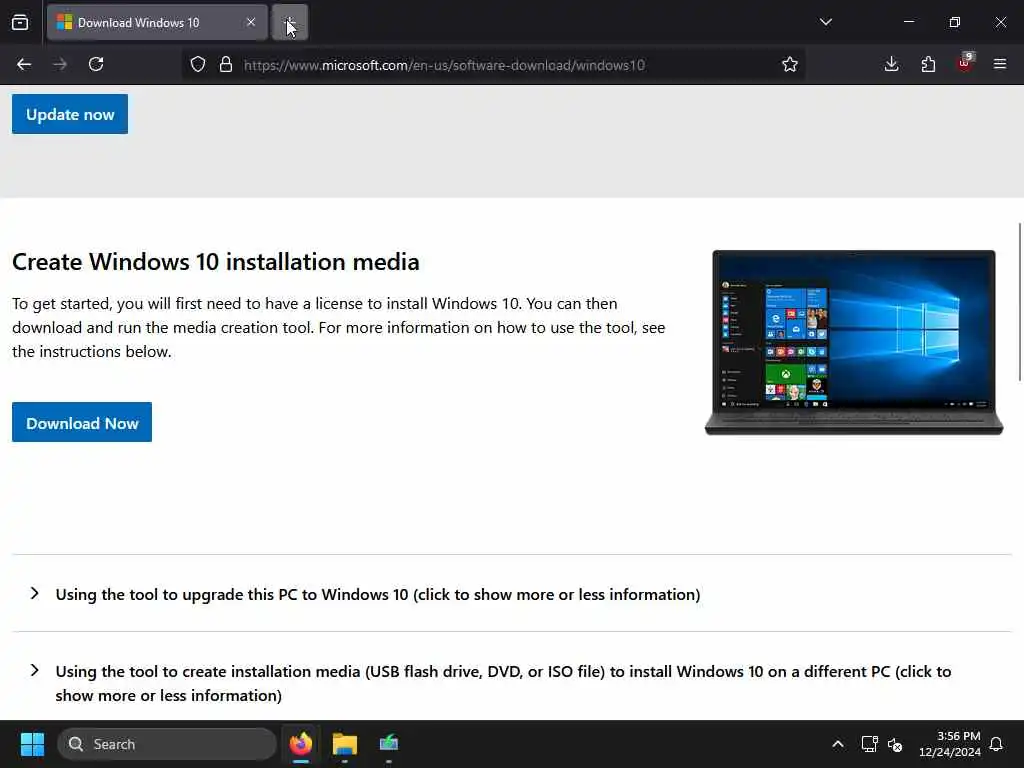1024x768 pixels.
Task: Minimize the Firefox window
Action: pyautogui.click(x=909, y=22)
